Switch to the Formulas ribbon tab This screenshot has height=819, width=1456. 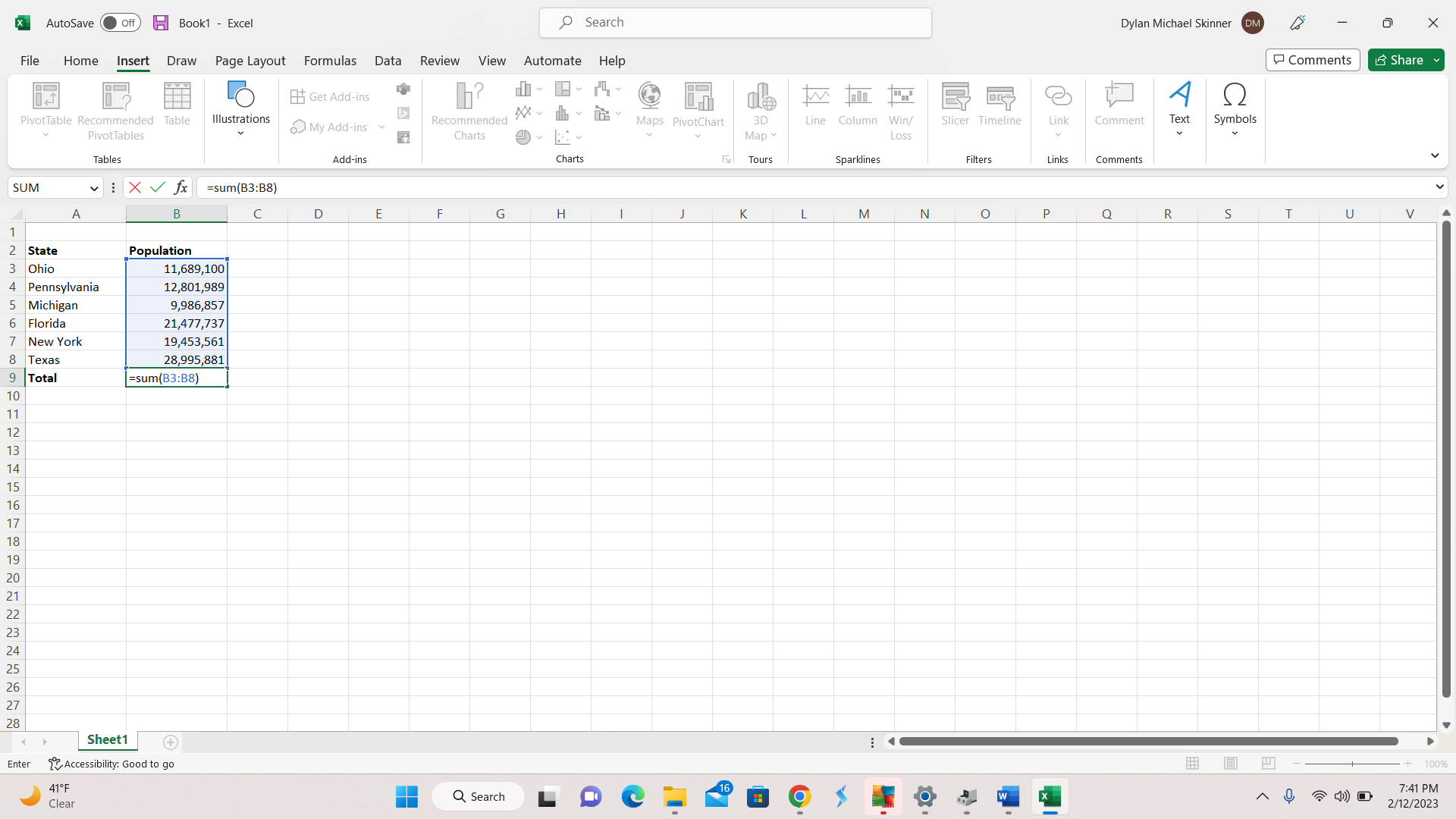pyautogui.click(x=330, y=61)
